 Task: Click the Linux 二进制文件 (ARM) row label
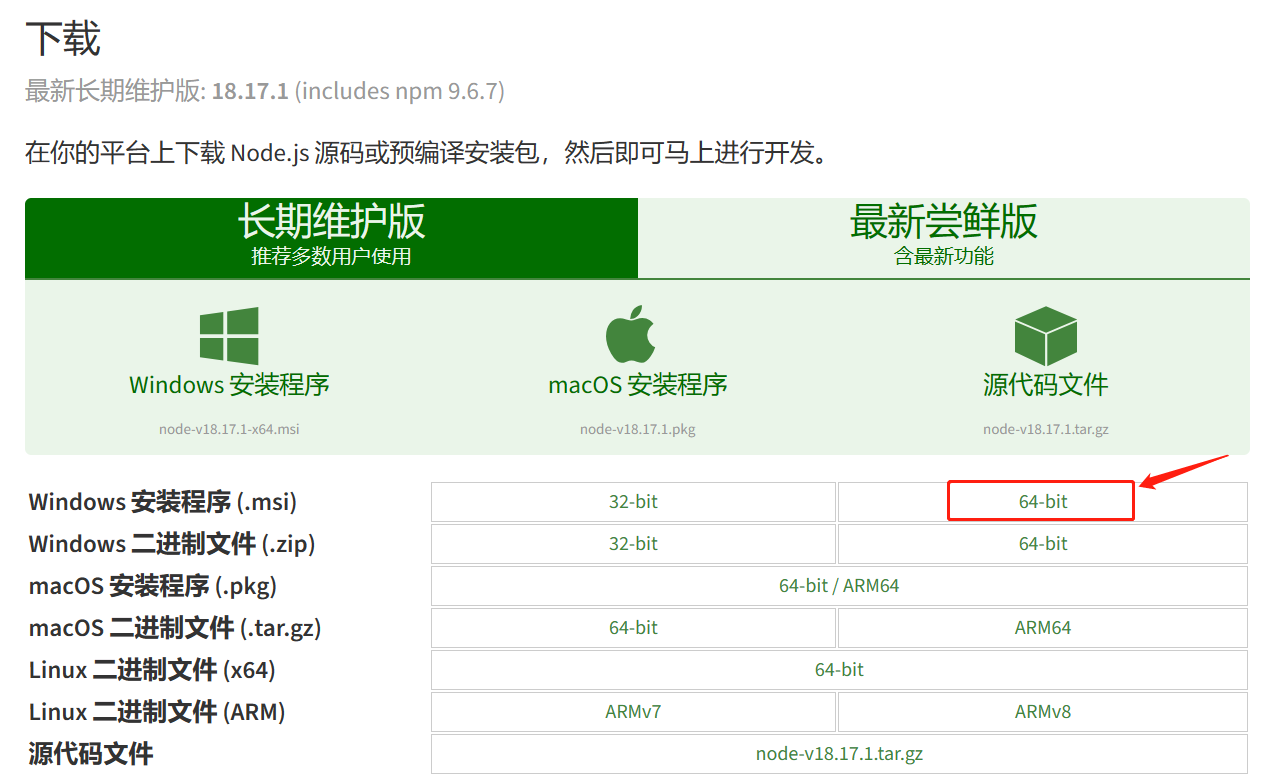click(x=157, y=712)
